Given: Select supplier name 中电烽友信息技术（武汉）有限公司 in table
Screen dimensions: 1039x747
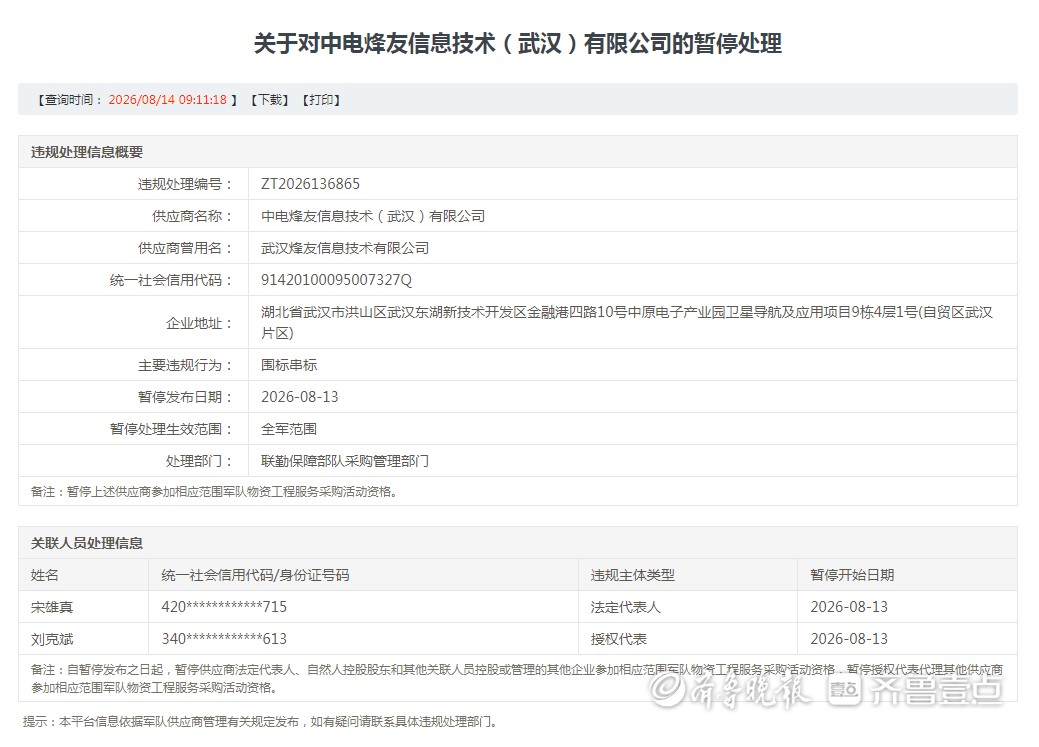Looking at the screenshot, I should pos(372,216).
